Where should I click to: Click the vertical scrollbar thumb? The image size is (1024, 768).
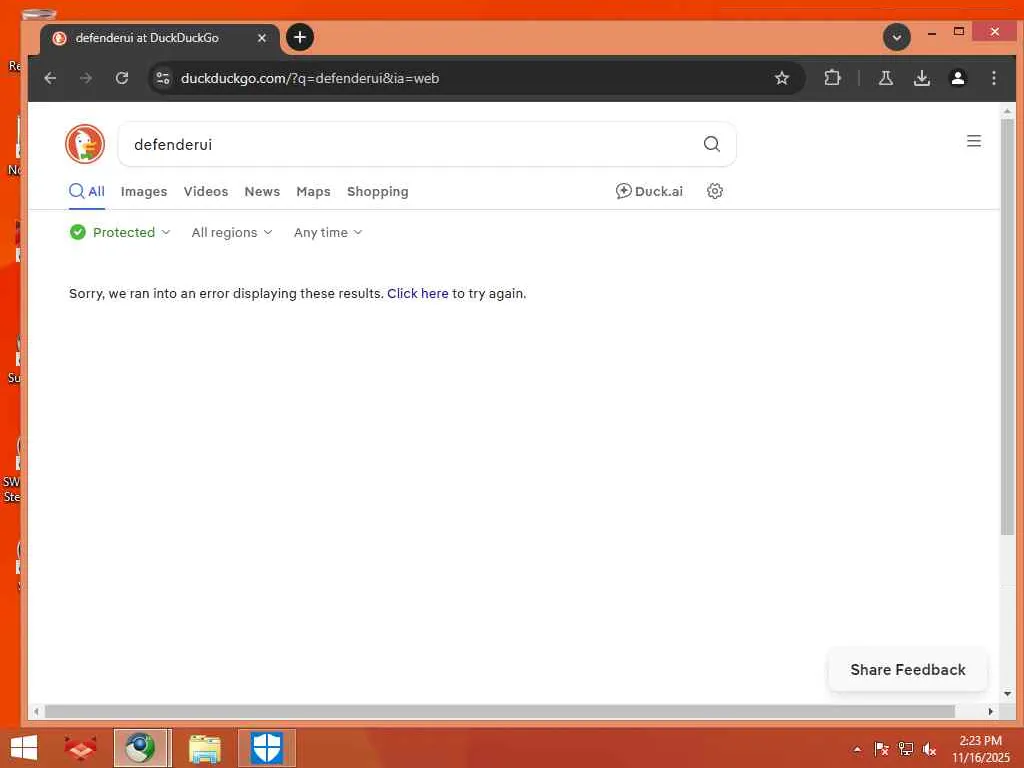click(x=1007, y=327)
